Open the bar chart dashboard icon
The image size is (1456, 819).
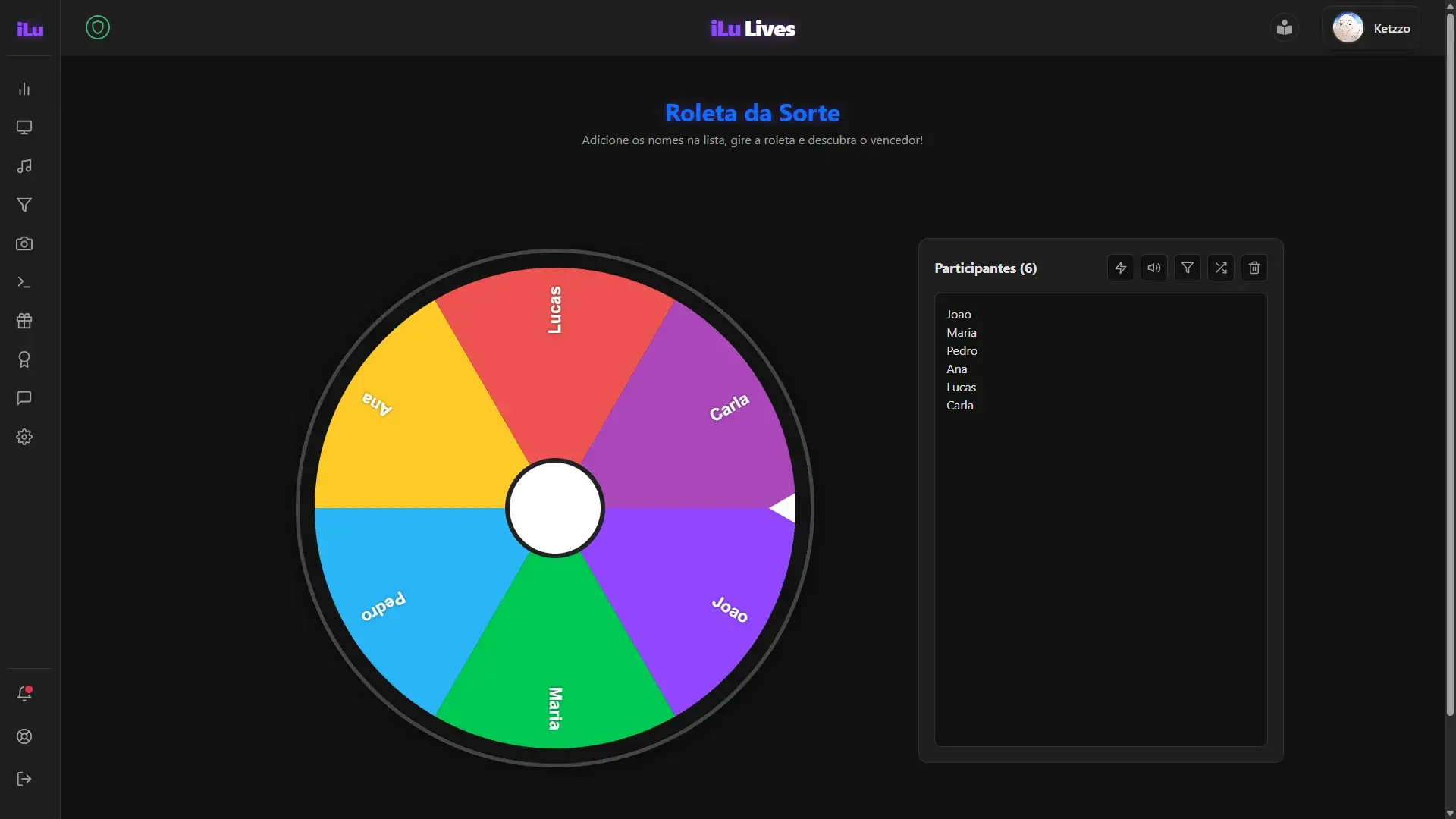[24, 89]
